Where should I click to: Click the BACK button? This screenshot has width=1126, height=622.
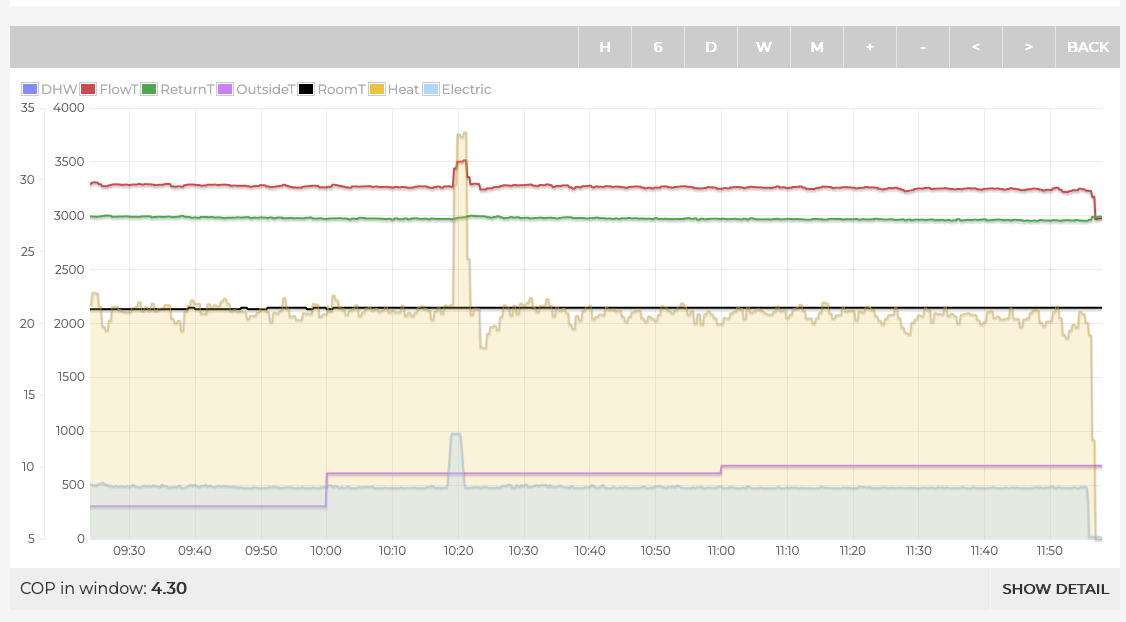1088,47
